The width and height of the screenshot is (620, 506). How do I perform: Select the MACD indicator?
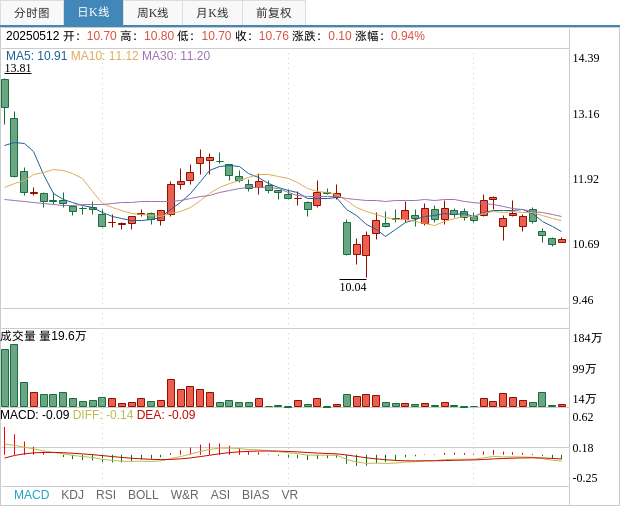(x=32, y=495)
